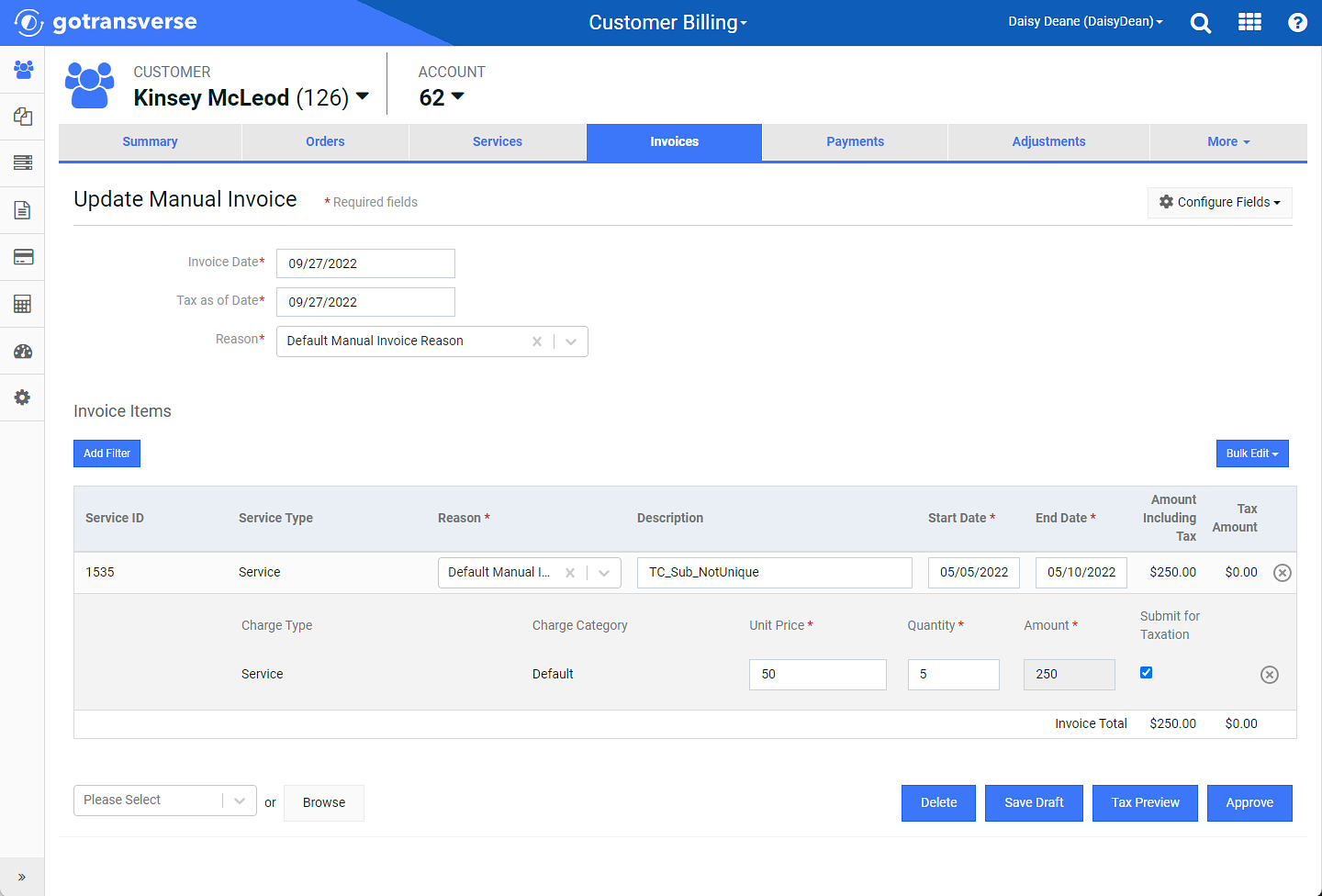The height and width of the screenshot is (896, 1322).
Task: Open the Please Select dropdown
Action: click(x=165, y=801)
